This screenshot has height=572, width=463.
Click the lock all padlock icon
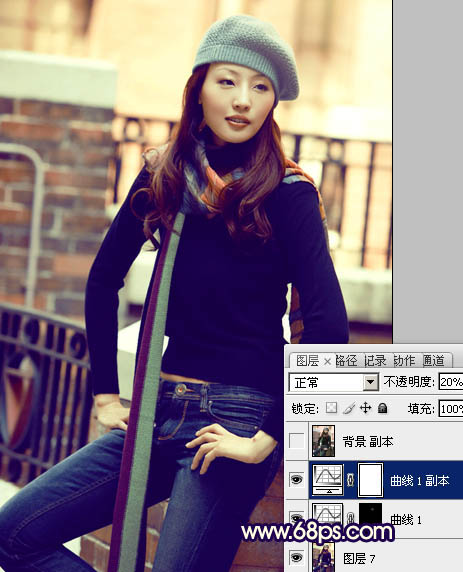click(x=382, y=408)
